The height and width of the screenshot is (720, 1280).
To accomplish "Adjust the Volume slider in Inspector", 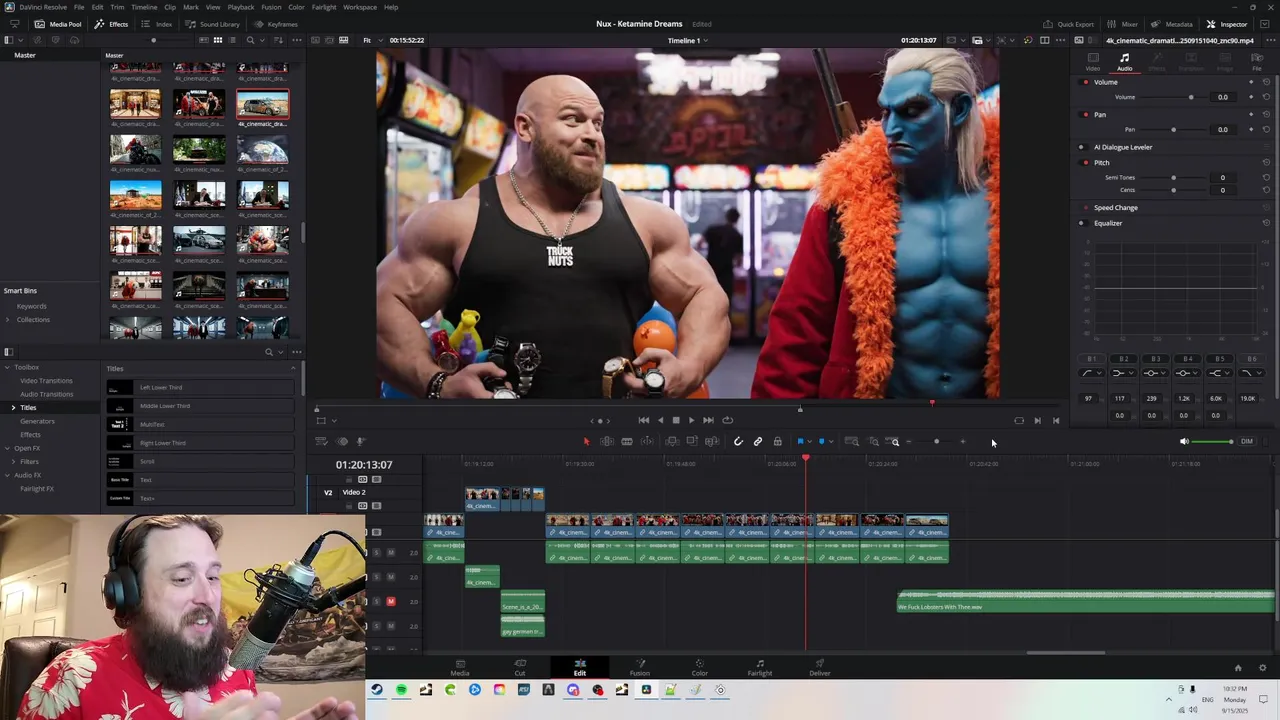I will 1190,97.
